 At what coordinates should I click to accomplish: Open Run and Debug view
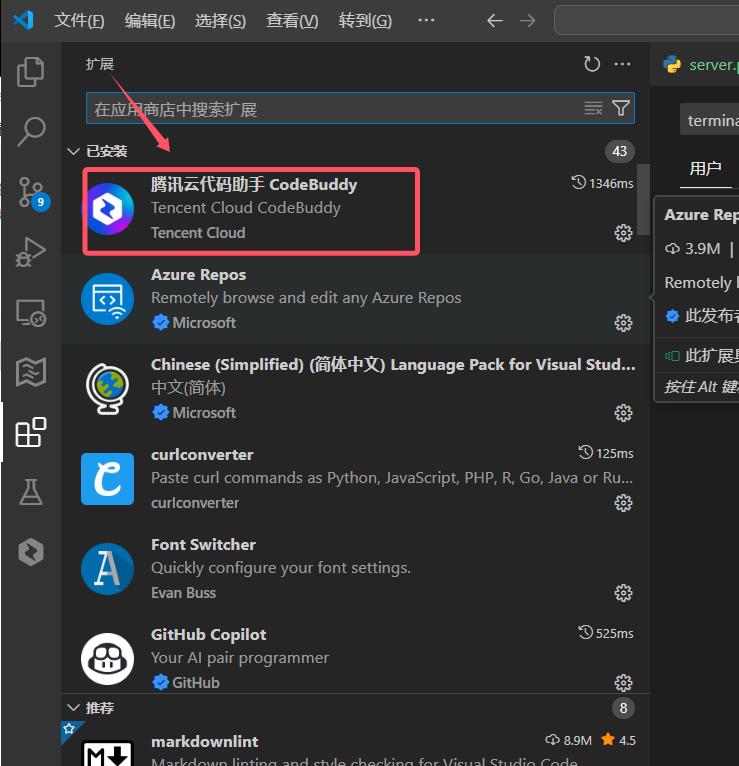[31, 252]
